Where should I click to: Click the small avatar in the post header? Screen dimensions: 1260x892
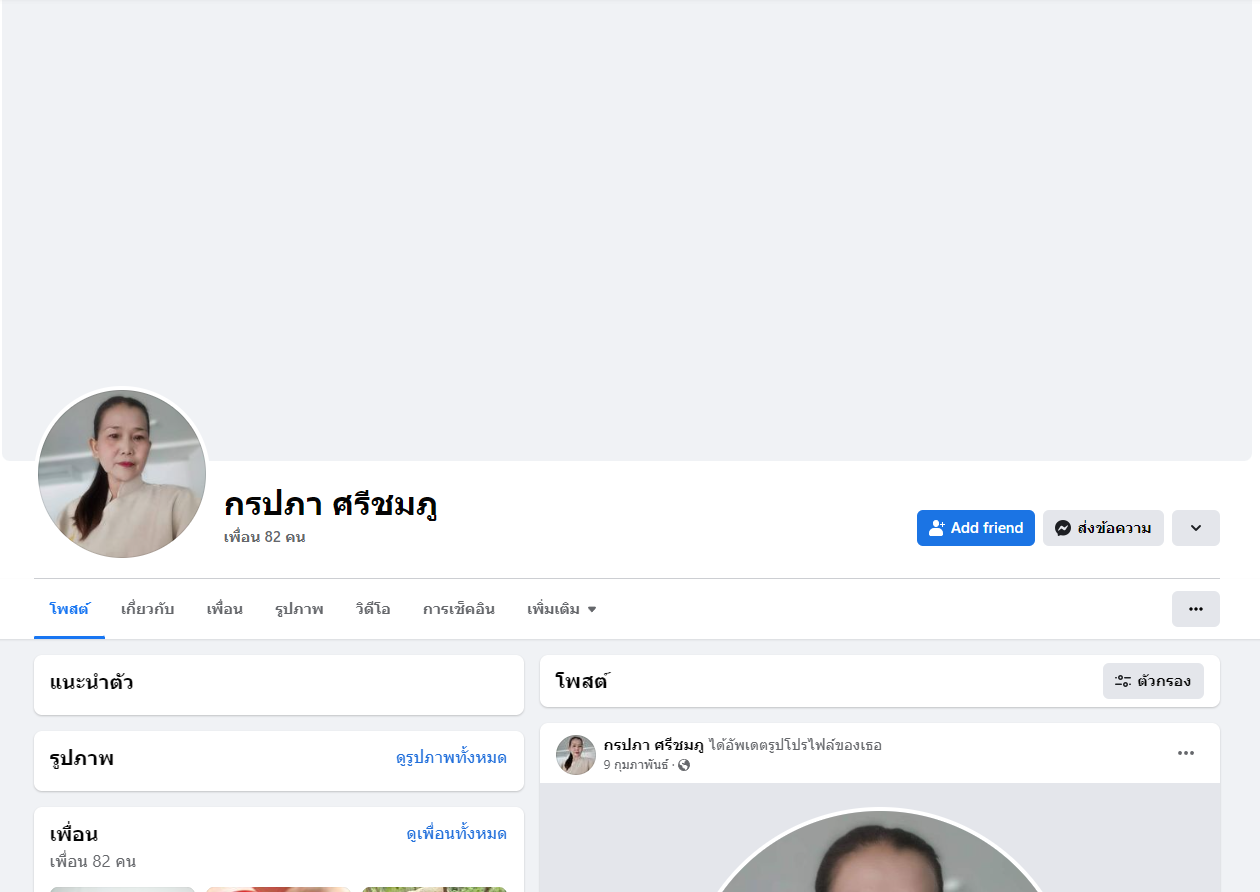(576, 755)
